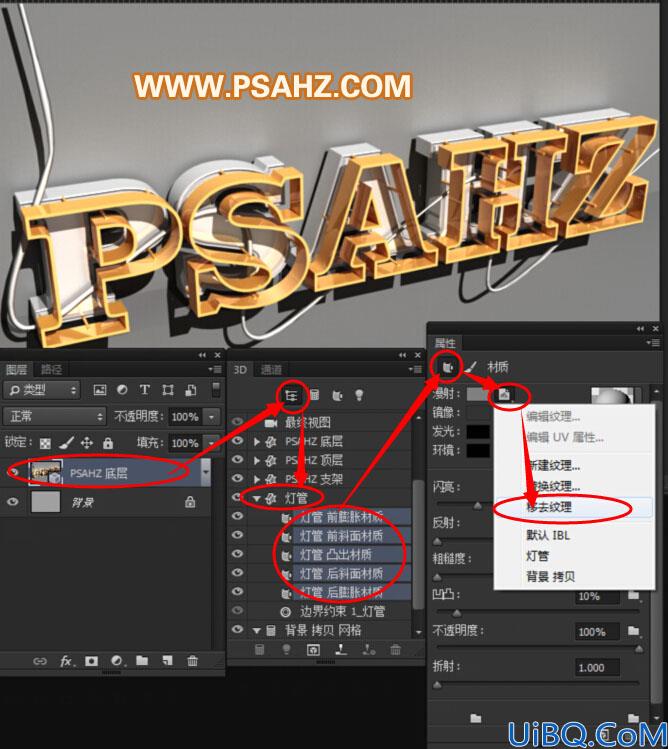Filter layers by smart object icon

190,390
